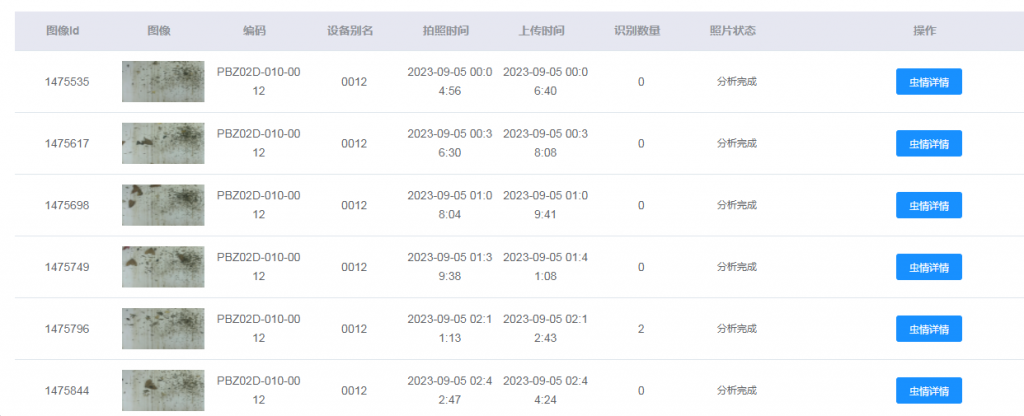Click the 上传时间 column header
1024x416 pixels.
(x=541, y=31)
